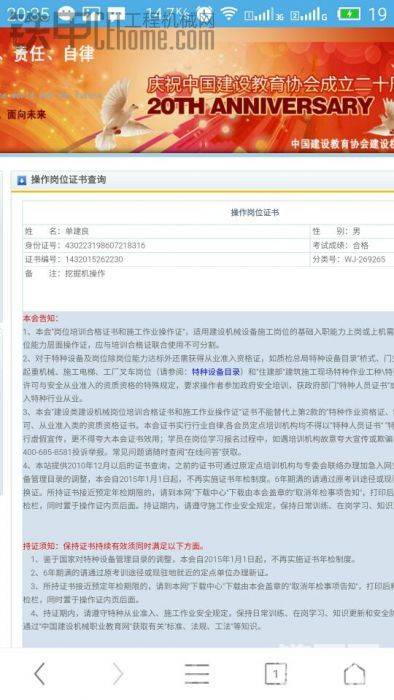Select the name value 单建良
The width and height of the screenshot is (394, 700).
(77, 231)
